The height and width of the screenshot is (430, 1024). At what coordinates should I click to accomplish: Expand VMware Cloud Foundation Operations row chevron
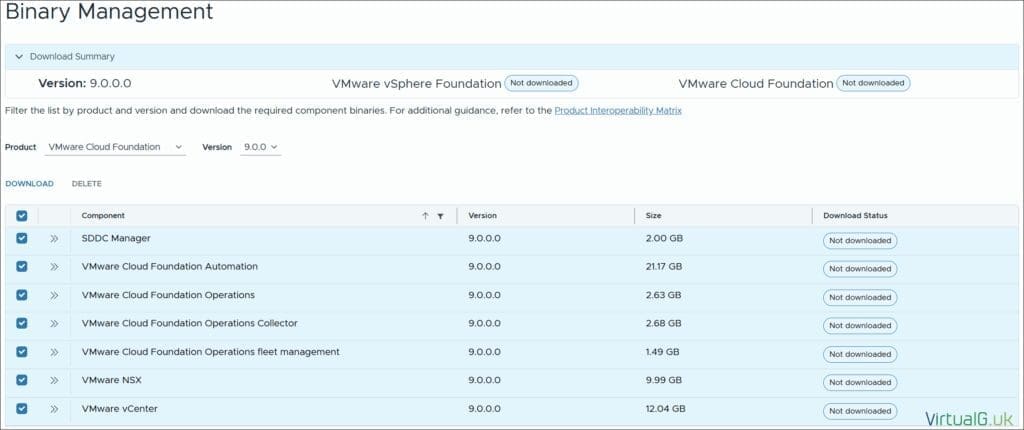pos(54,296)
